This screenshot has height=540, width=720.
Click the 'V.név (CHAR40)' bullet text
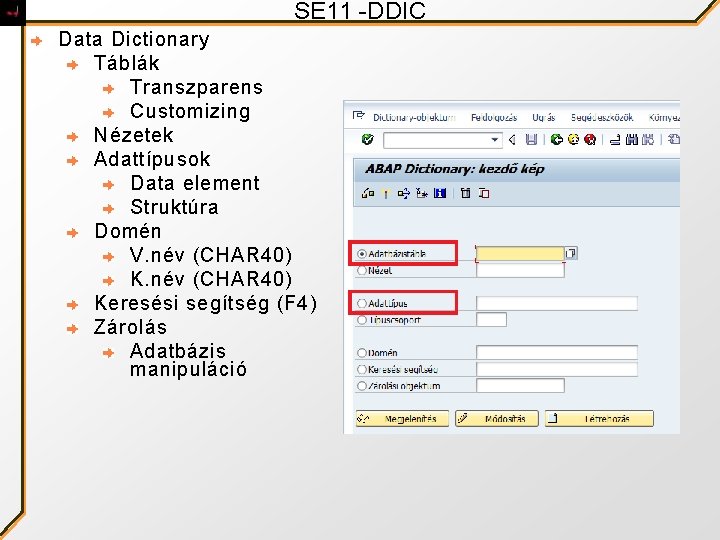tap(211, 255)
